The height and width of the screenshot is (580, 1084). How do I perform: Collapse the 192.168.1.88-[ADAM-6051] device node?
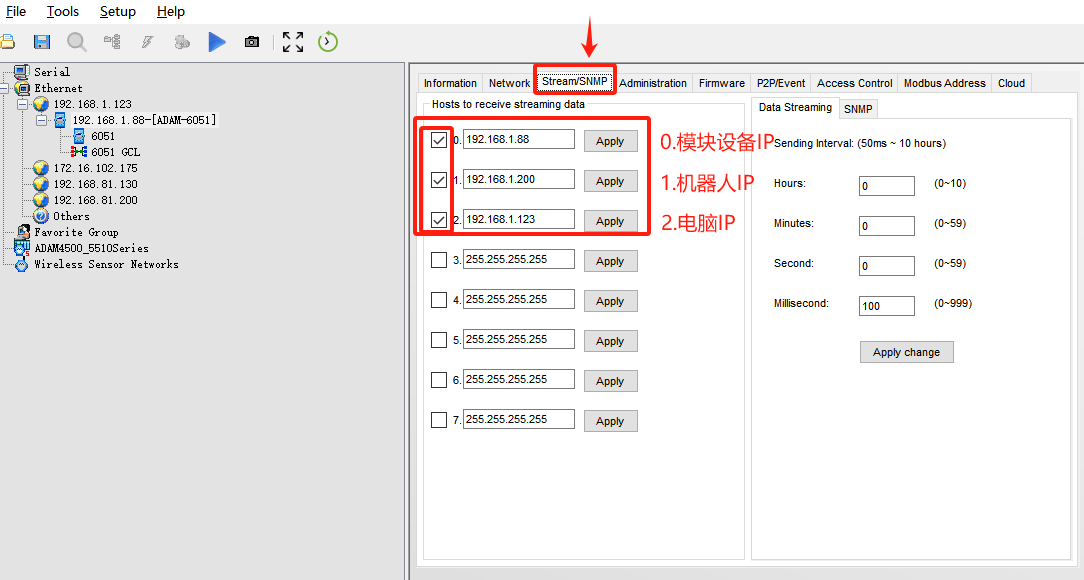(x=41, y=120)
